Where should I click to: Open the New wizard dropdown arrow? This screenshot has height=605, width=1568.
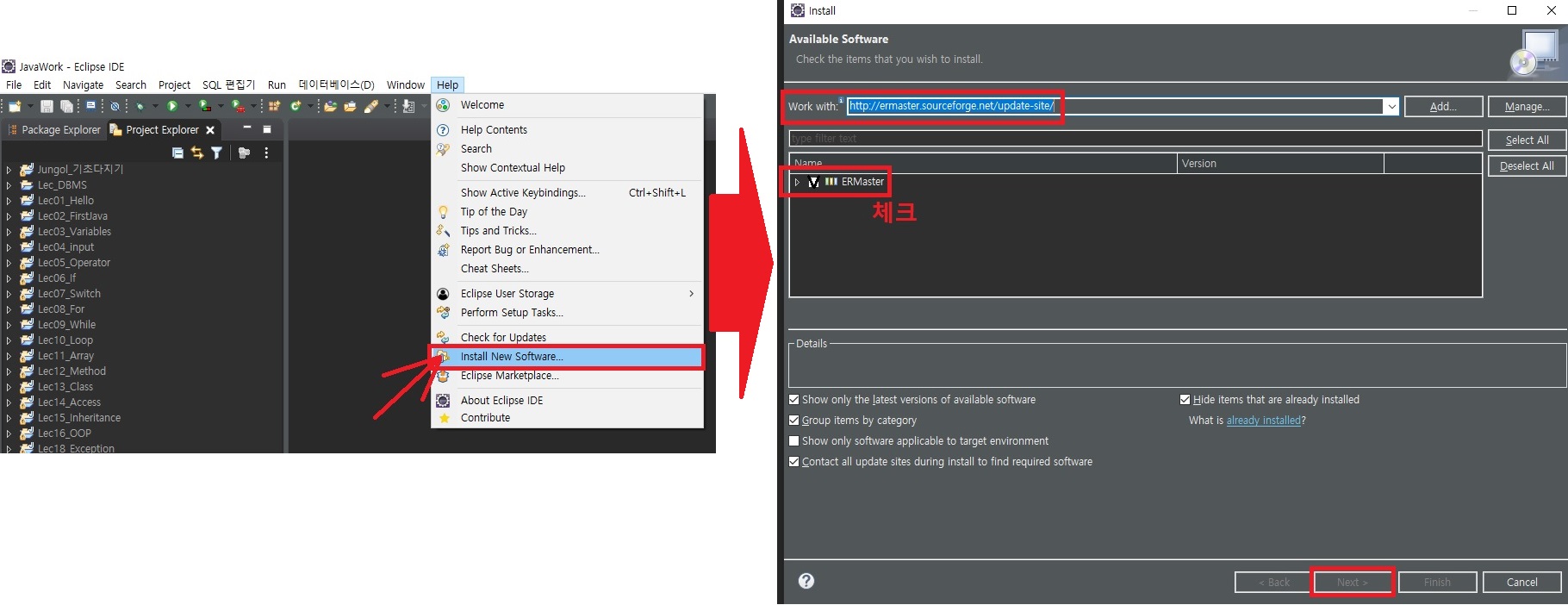point(30,106)
